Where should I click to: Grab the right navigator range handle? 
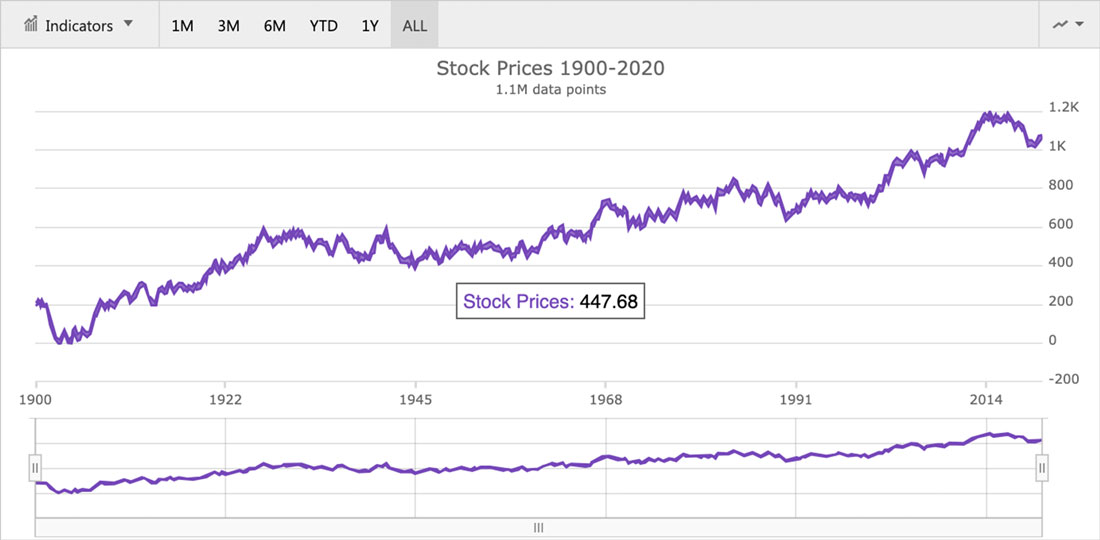1042,468
